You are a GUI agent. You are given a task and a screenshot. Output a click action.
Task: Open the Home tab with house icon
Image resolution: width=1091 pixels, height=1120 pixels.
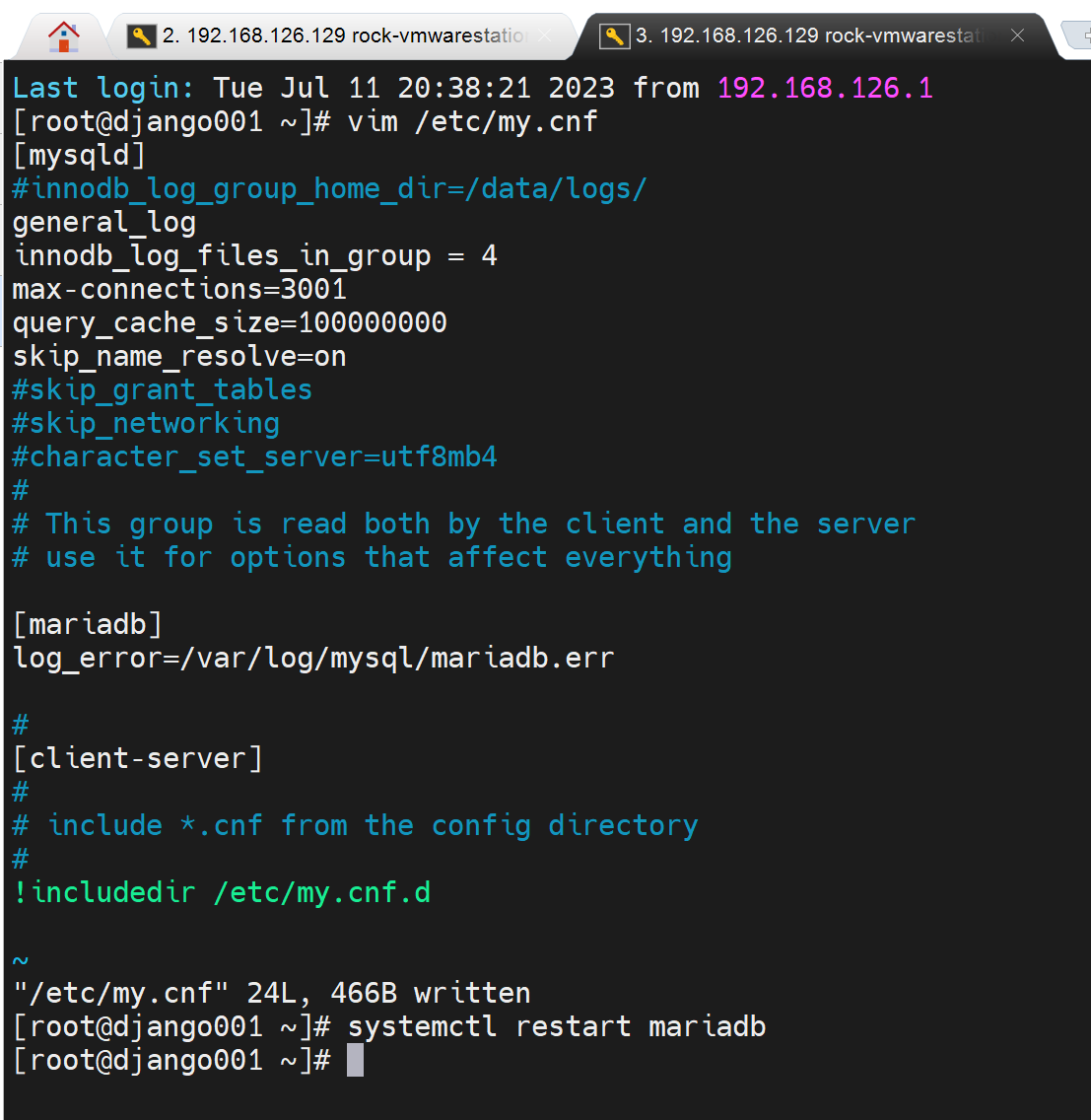63,36
